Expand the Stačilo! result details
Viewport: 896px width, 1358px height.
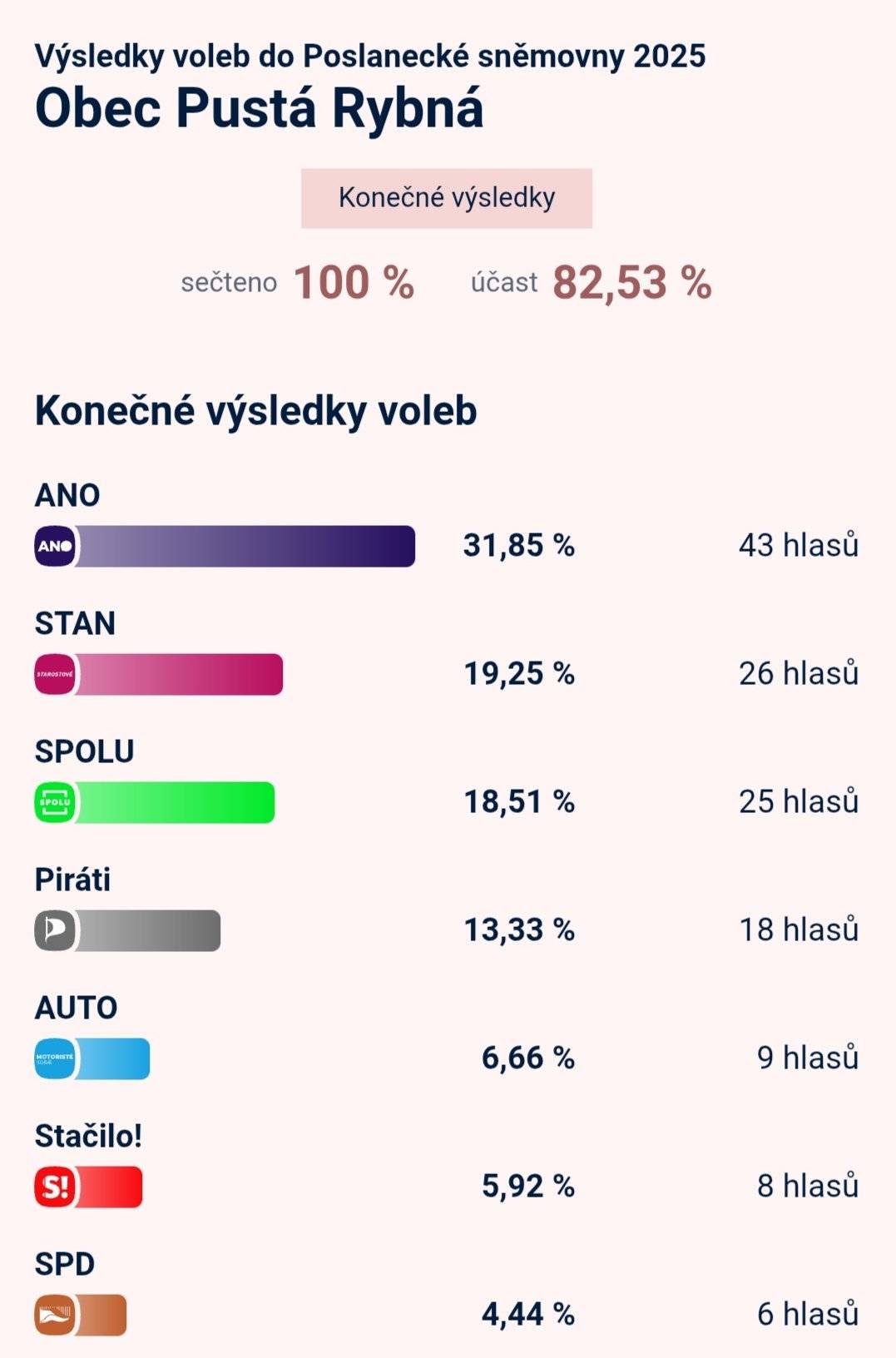pyautogui.click(x=92, y=1187)
